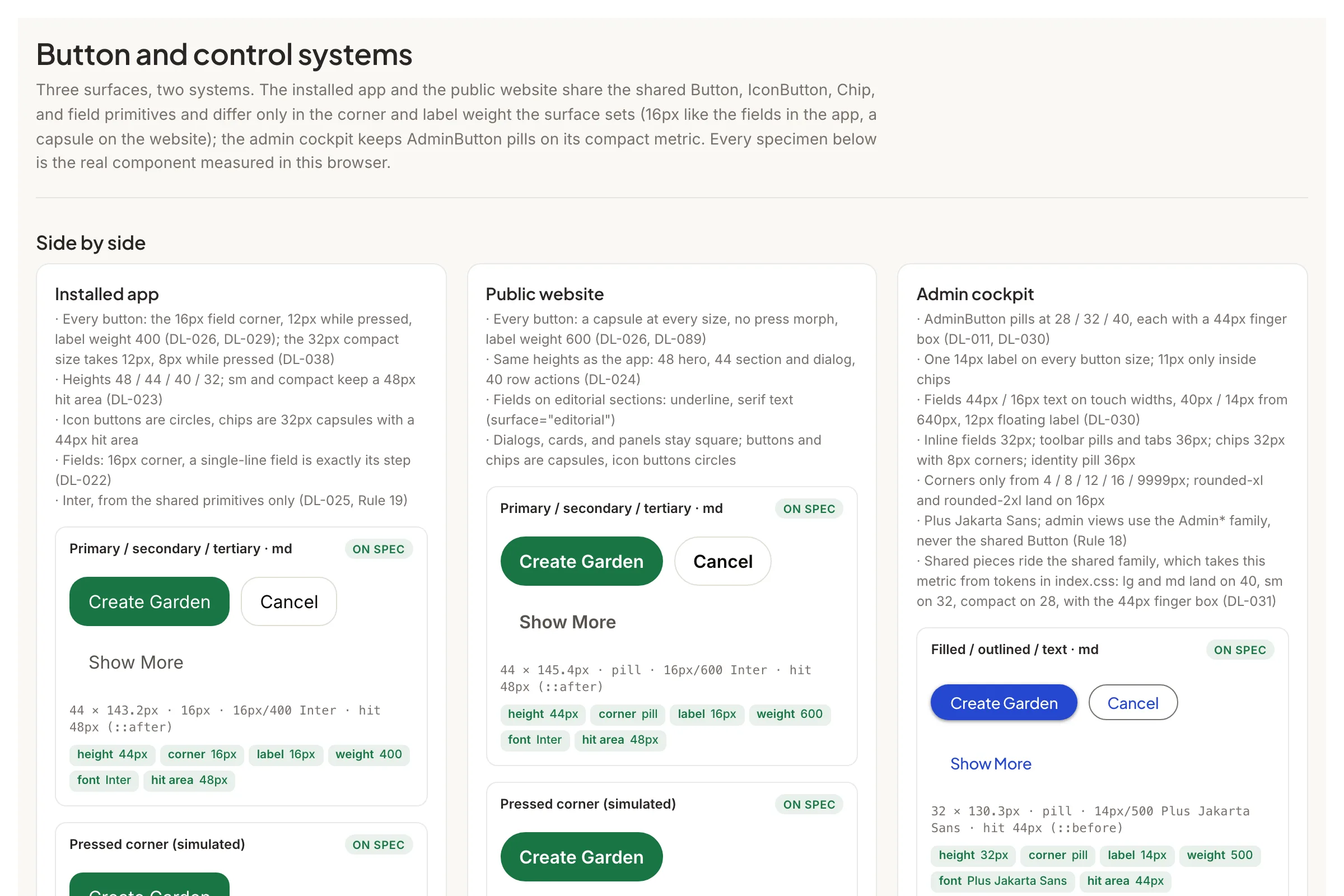This screenshot has width=1344, height=896.
Task: Click the 'corner pill' chip in Admin cockpit
Action: pos(1058,855)
